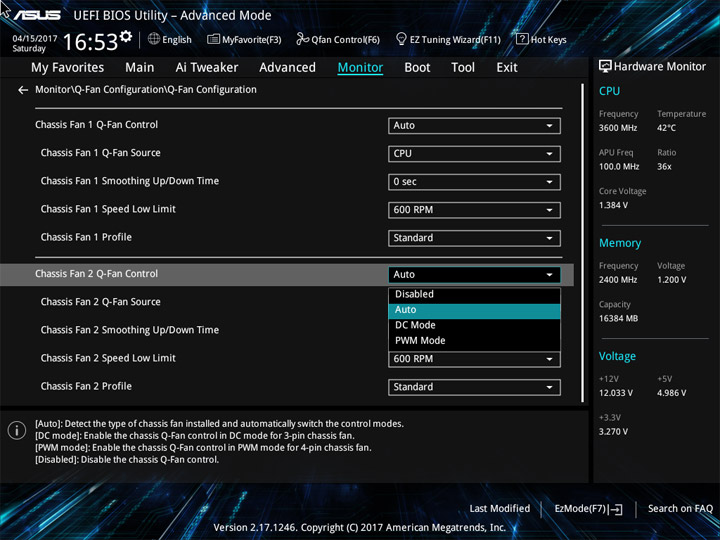Switch to Advanced tab

287,68
